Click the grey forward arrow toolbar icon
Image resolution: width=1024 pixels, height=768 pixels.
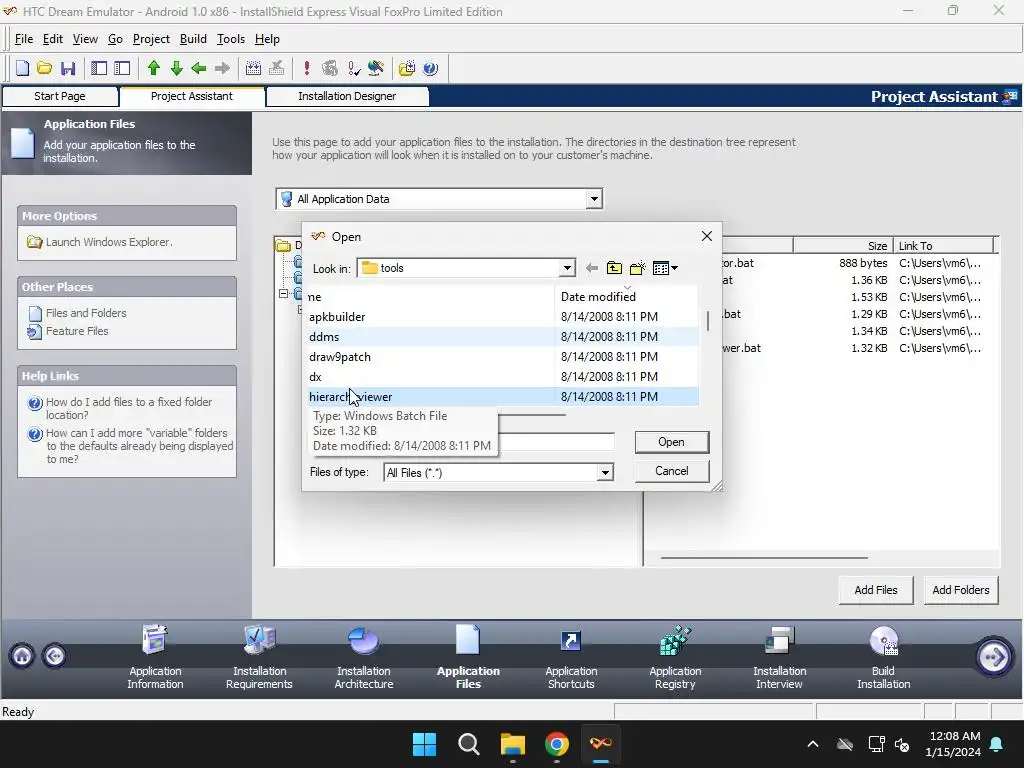222,68
